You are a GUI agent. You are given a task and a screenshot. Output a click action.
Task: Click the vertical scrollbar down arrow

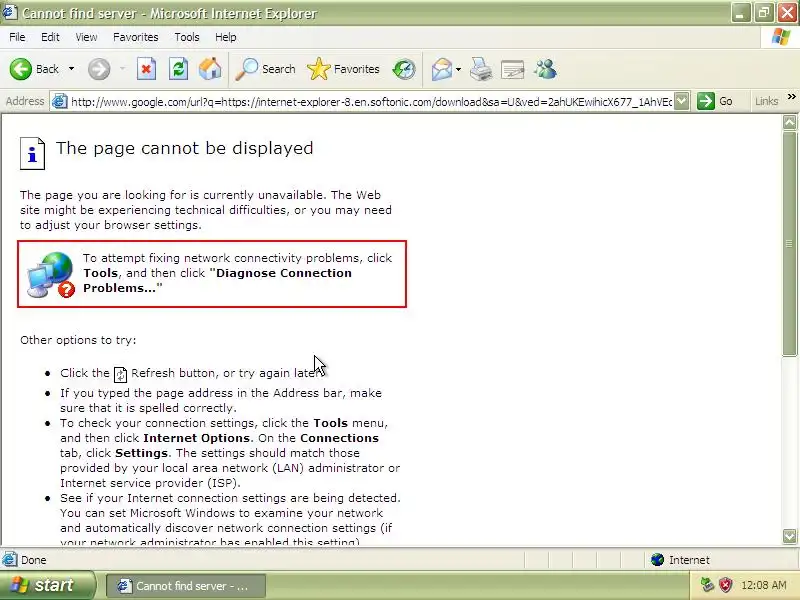point(789,536)
